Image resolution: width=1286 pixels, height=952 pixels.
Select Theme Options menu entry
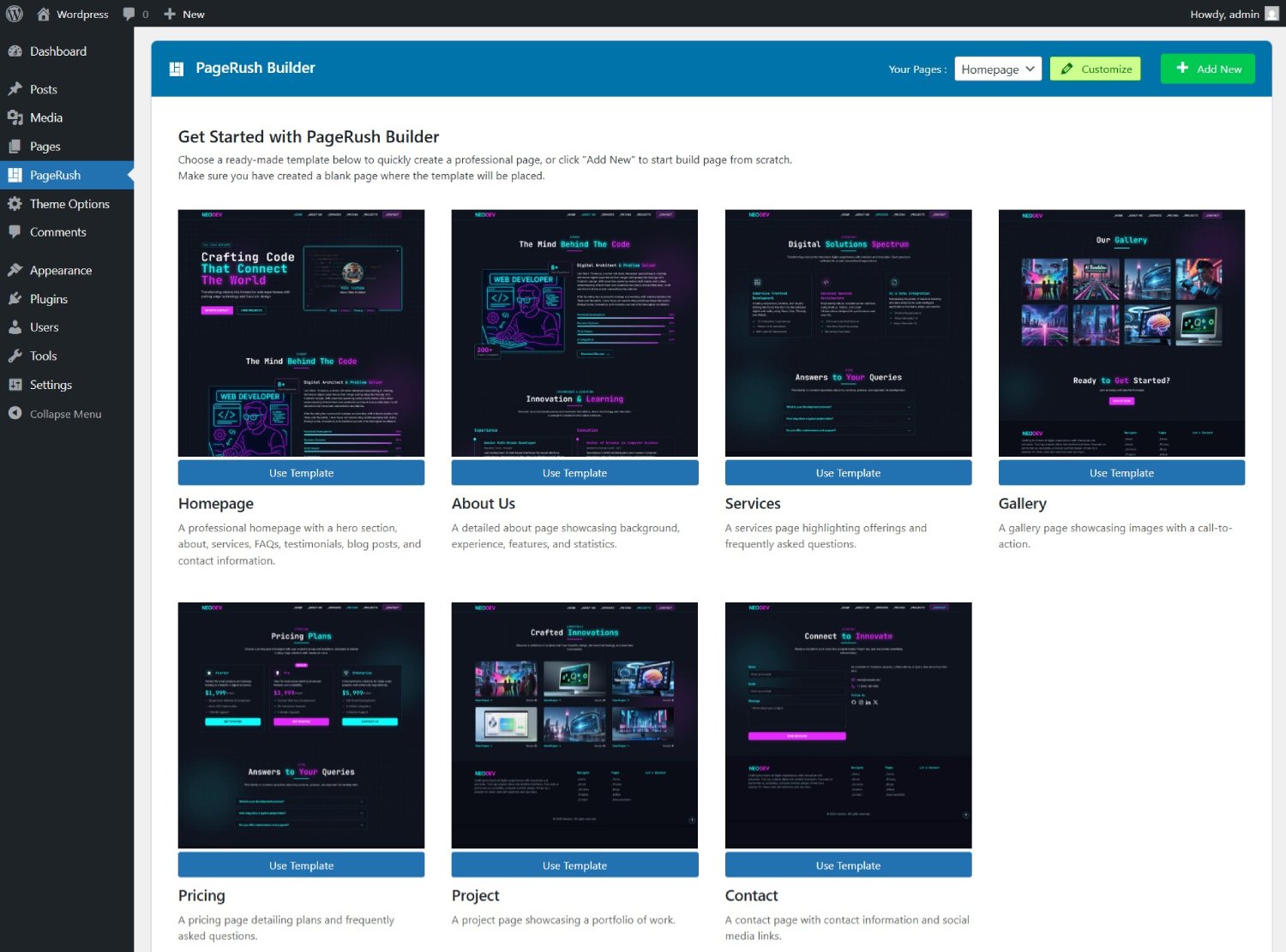67,204
